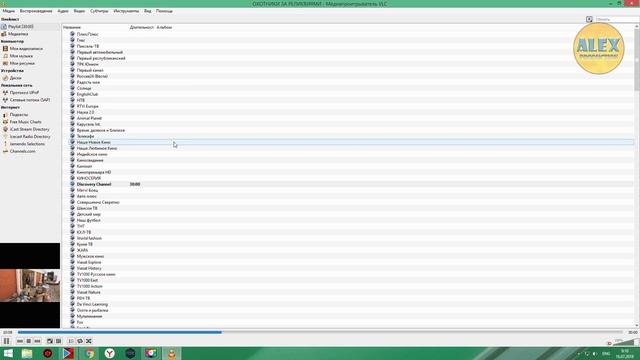The width and height of the screenshot is (640, 360).
Task: Select Discovery Channel in the playlist
Action: tap(94, 184)
